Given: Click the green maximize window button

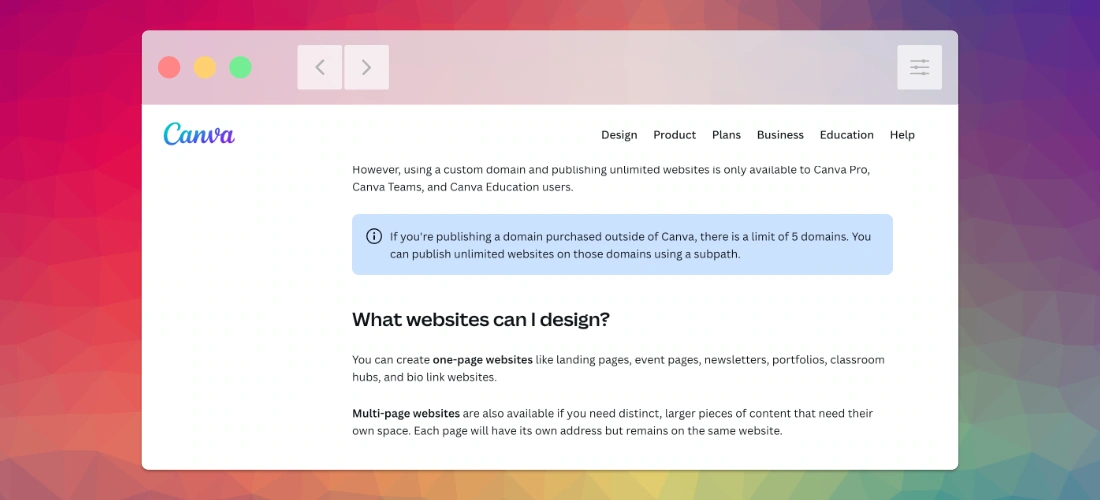Looking at the screenshot, I should 240,67.
